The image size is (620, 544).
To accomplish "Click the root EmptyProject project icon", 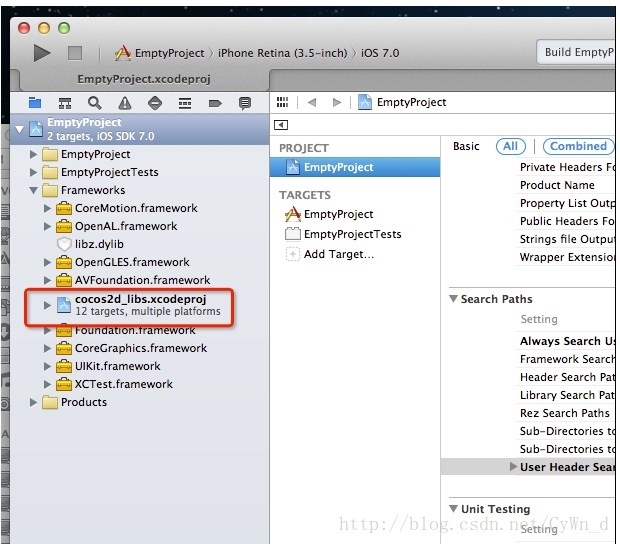I will (x=36, y=129).
